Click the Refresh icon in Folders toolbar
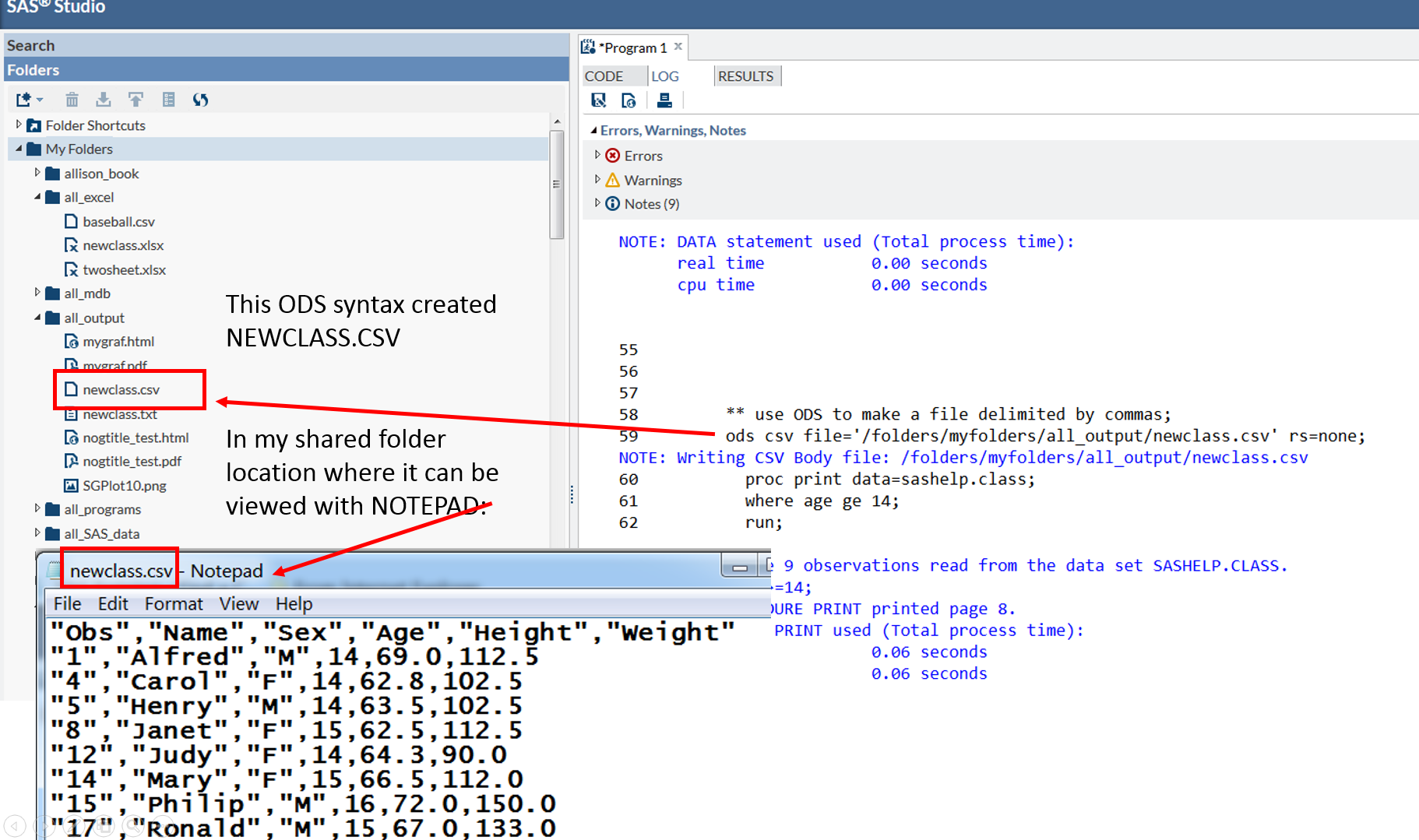The height and width of the screenshot is (840, 1419). click(x=200, y=100)
